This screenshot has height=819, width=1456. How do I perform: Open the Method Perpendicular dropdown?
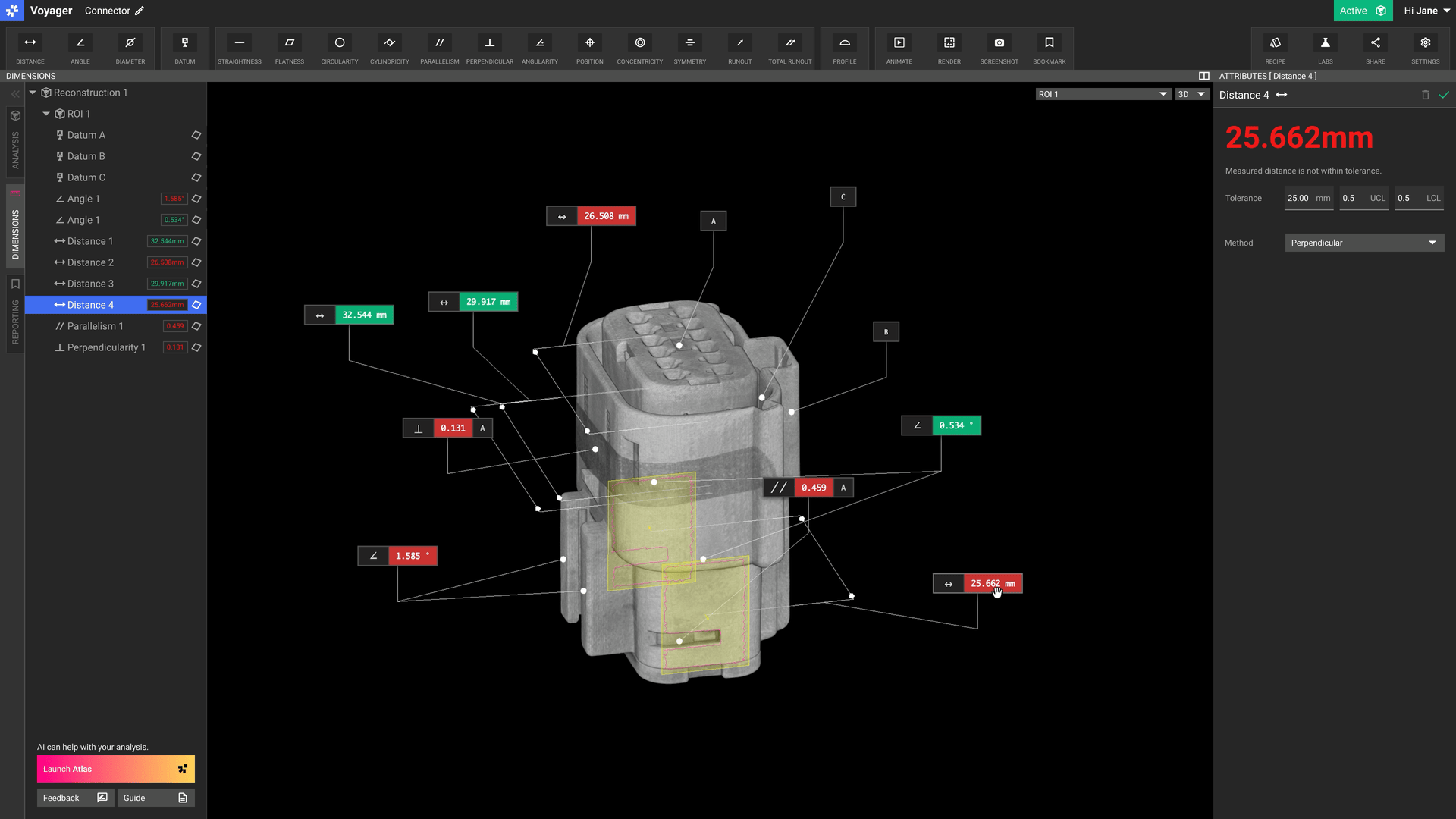[1363, 243]
